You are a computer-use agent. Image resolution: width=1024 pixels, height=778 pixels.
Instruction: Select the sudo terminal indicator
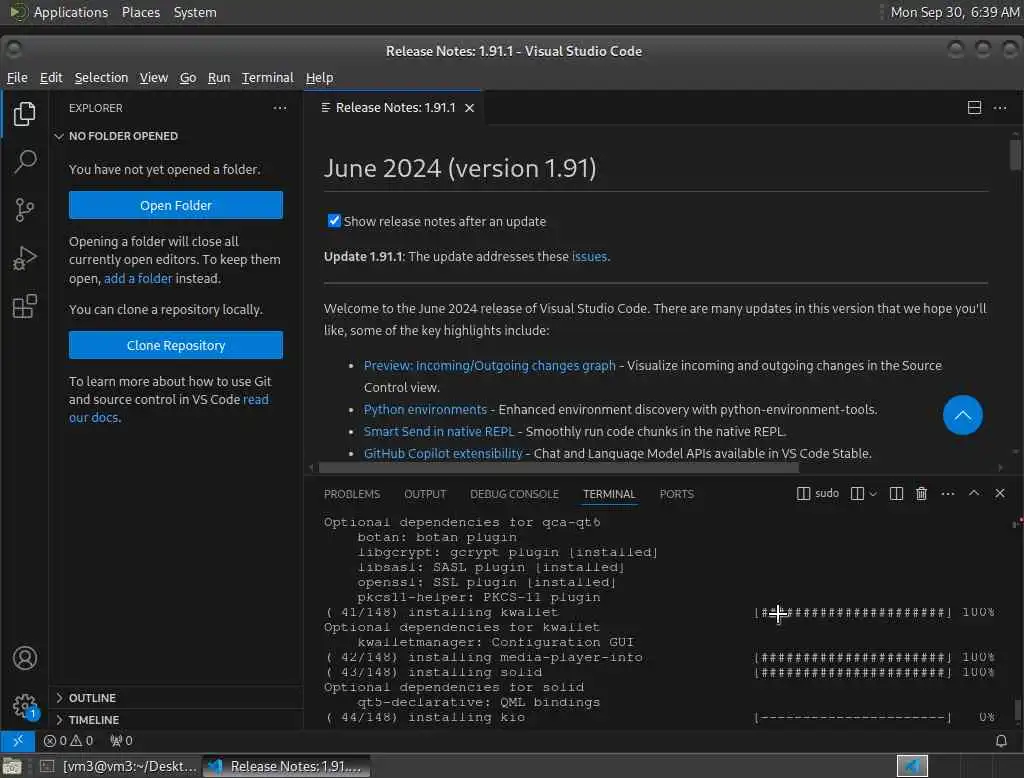818,493
